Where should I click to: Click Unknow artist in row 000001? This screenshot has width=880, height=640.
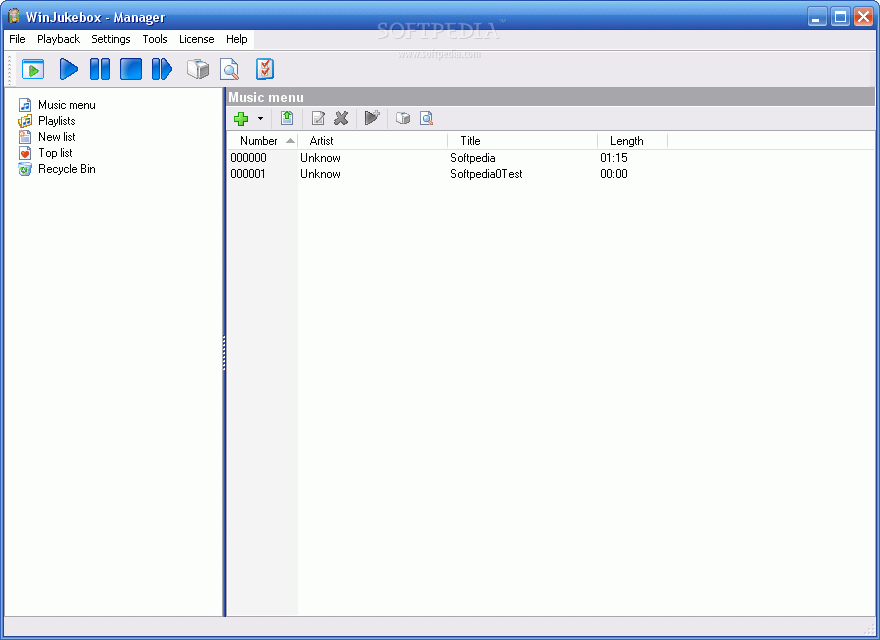tap(320, 174)
